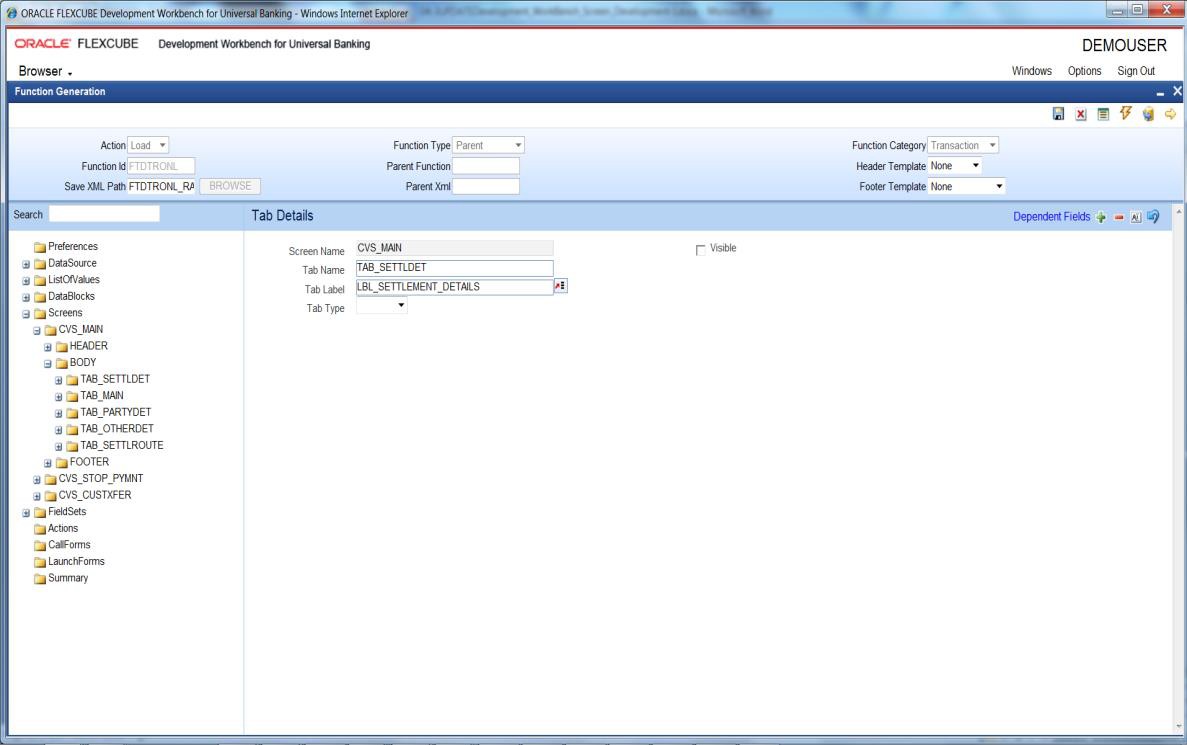
Task: Expand the ListOfValues tree node
Action: (26, 281)
